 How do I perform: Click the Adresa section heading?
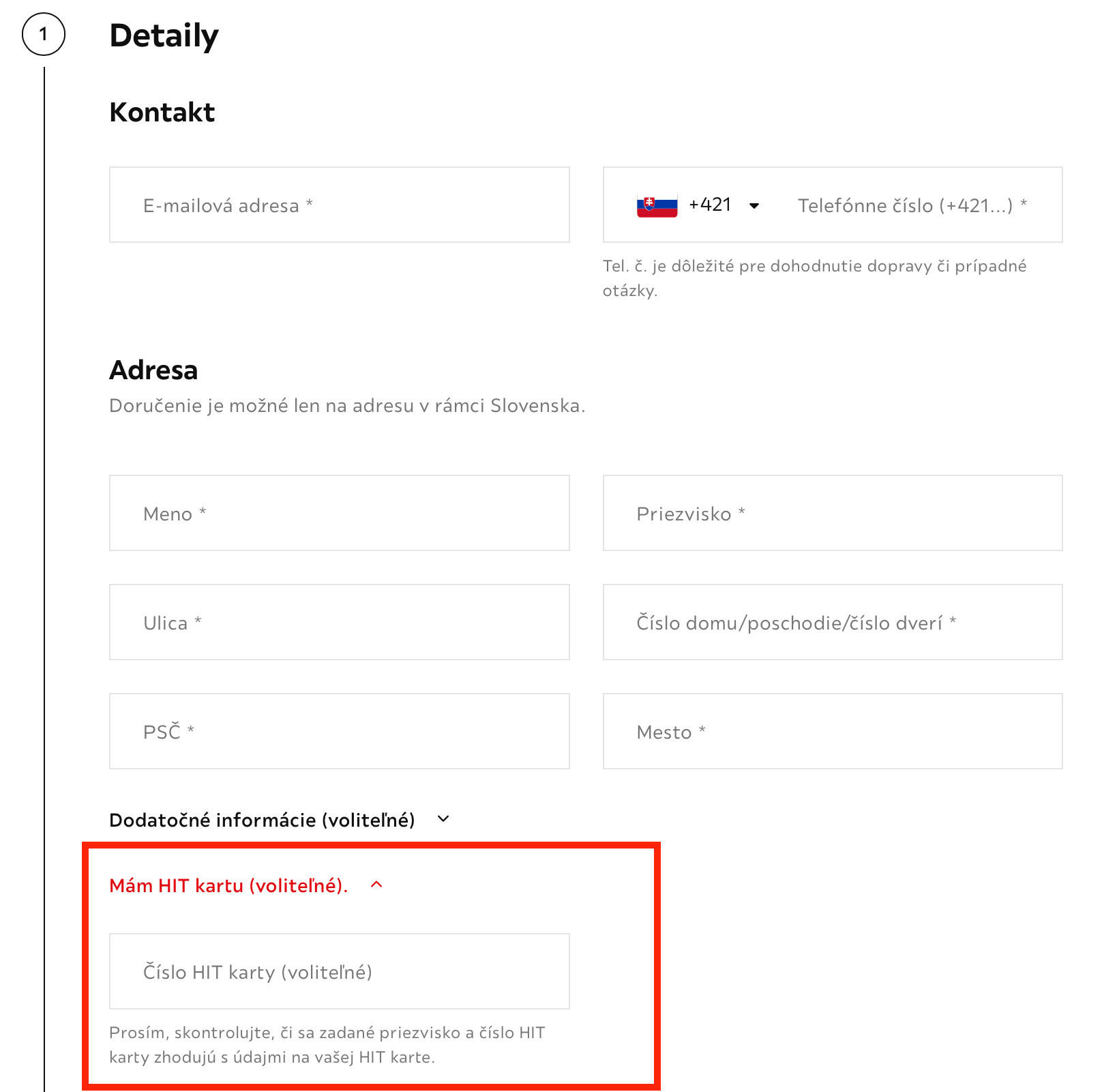(153, 370)
